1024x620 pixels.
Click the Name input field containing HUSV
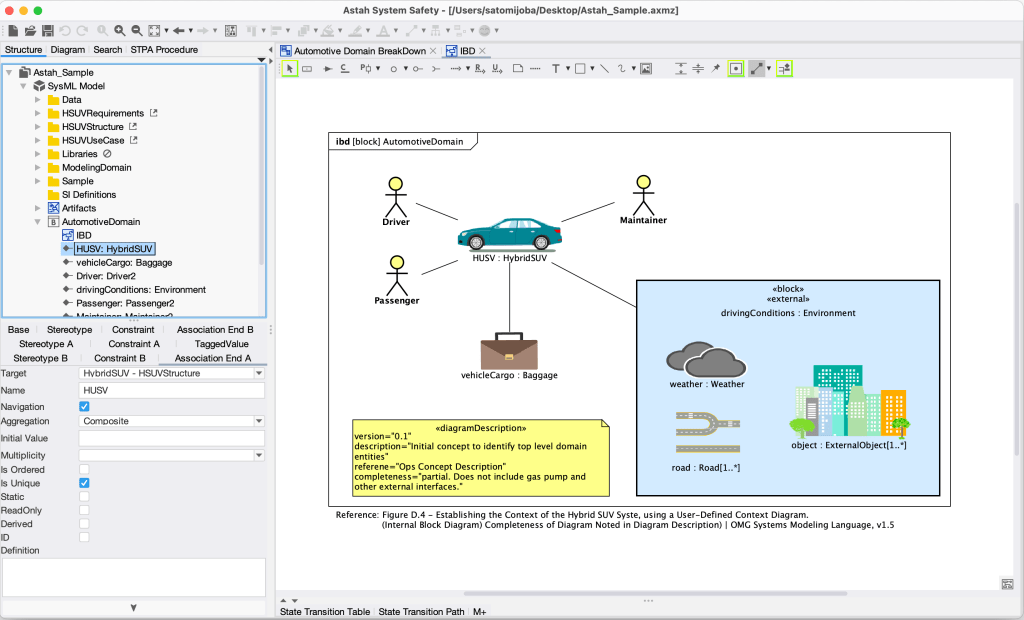(171, 390)
